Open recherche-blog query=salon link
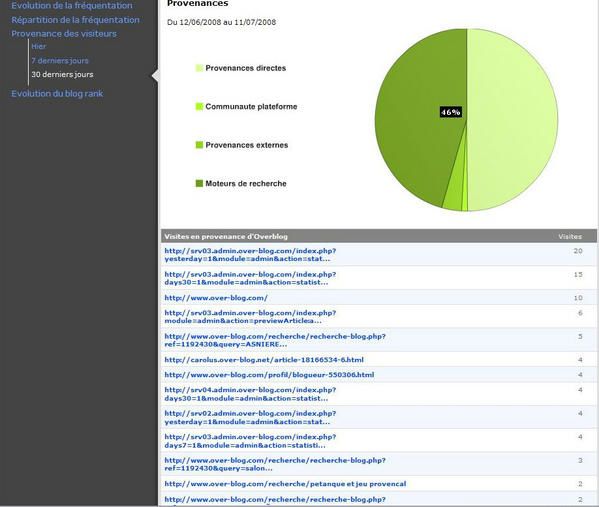 tap(275, 464)
